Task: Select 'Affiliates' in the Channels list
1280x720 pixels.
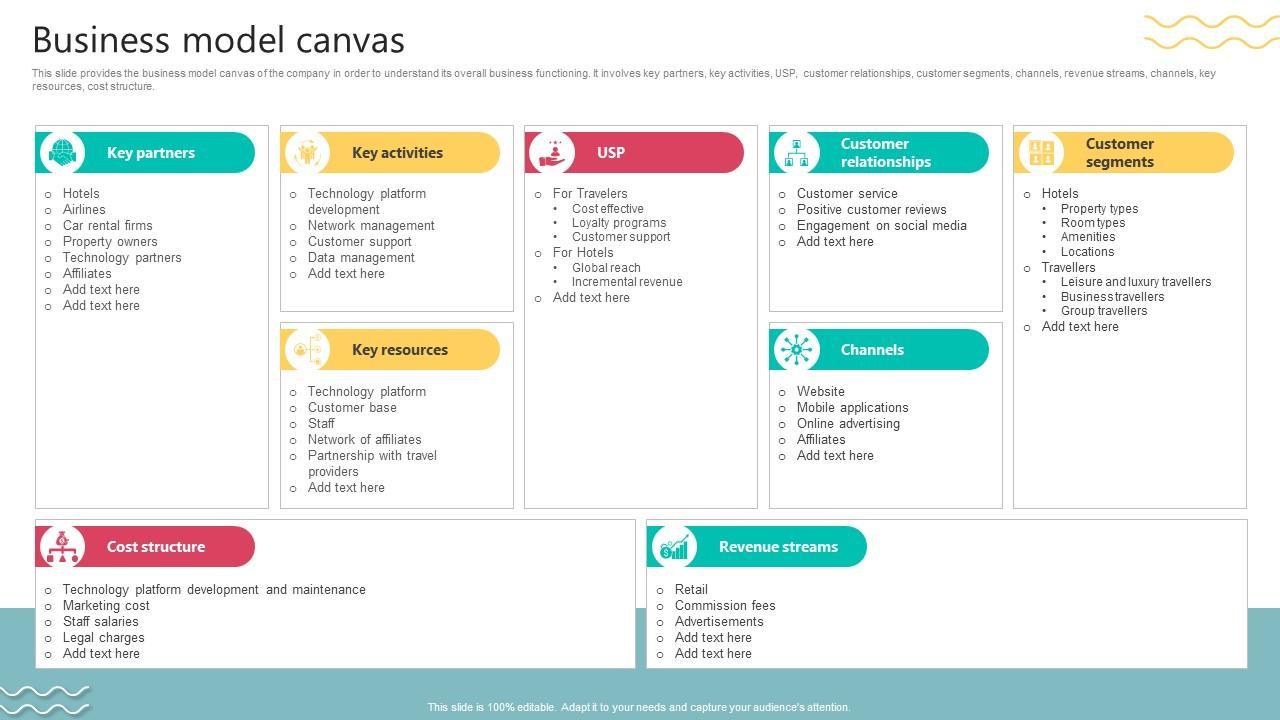Action: [821, 440]
